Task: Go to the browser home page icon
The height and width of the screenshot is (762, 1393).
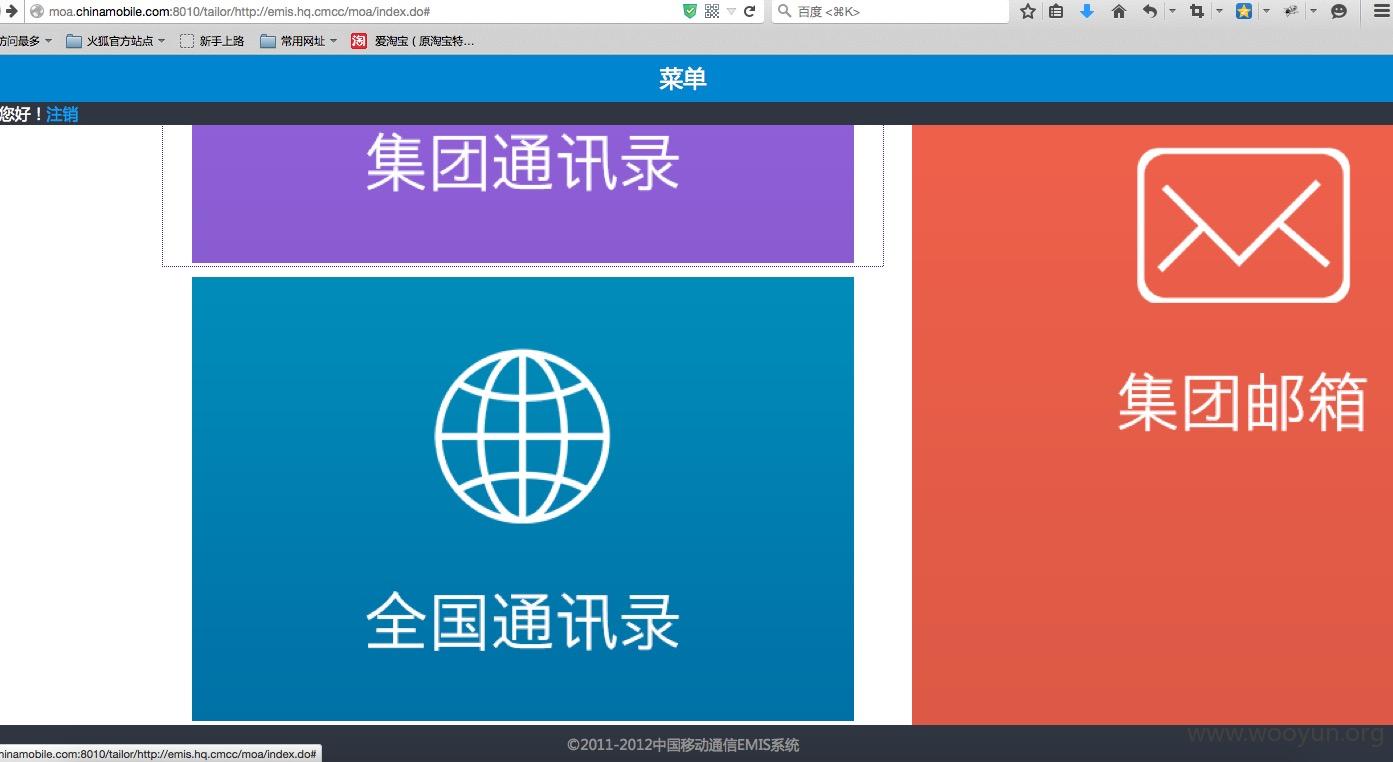Action: tap(1118, 11)
